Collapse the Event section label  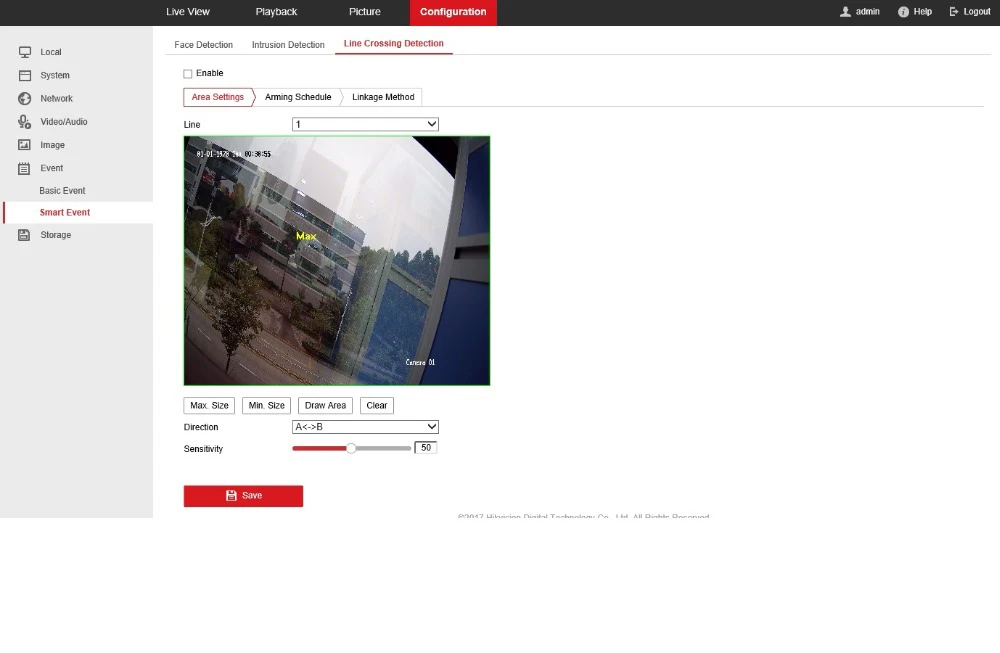[52, 168]
